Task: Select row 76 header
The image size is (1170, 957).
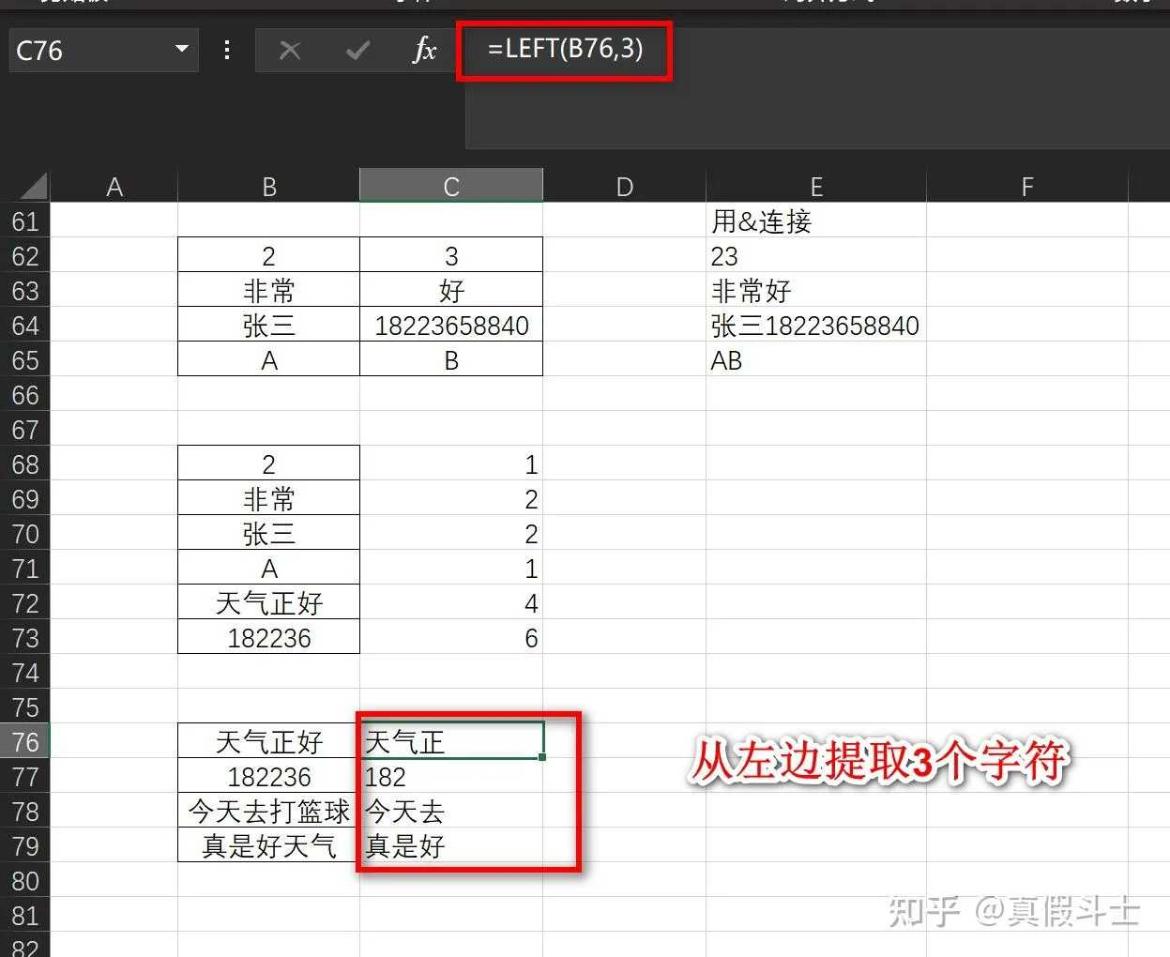Action: coord(25,741)
